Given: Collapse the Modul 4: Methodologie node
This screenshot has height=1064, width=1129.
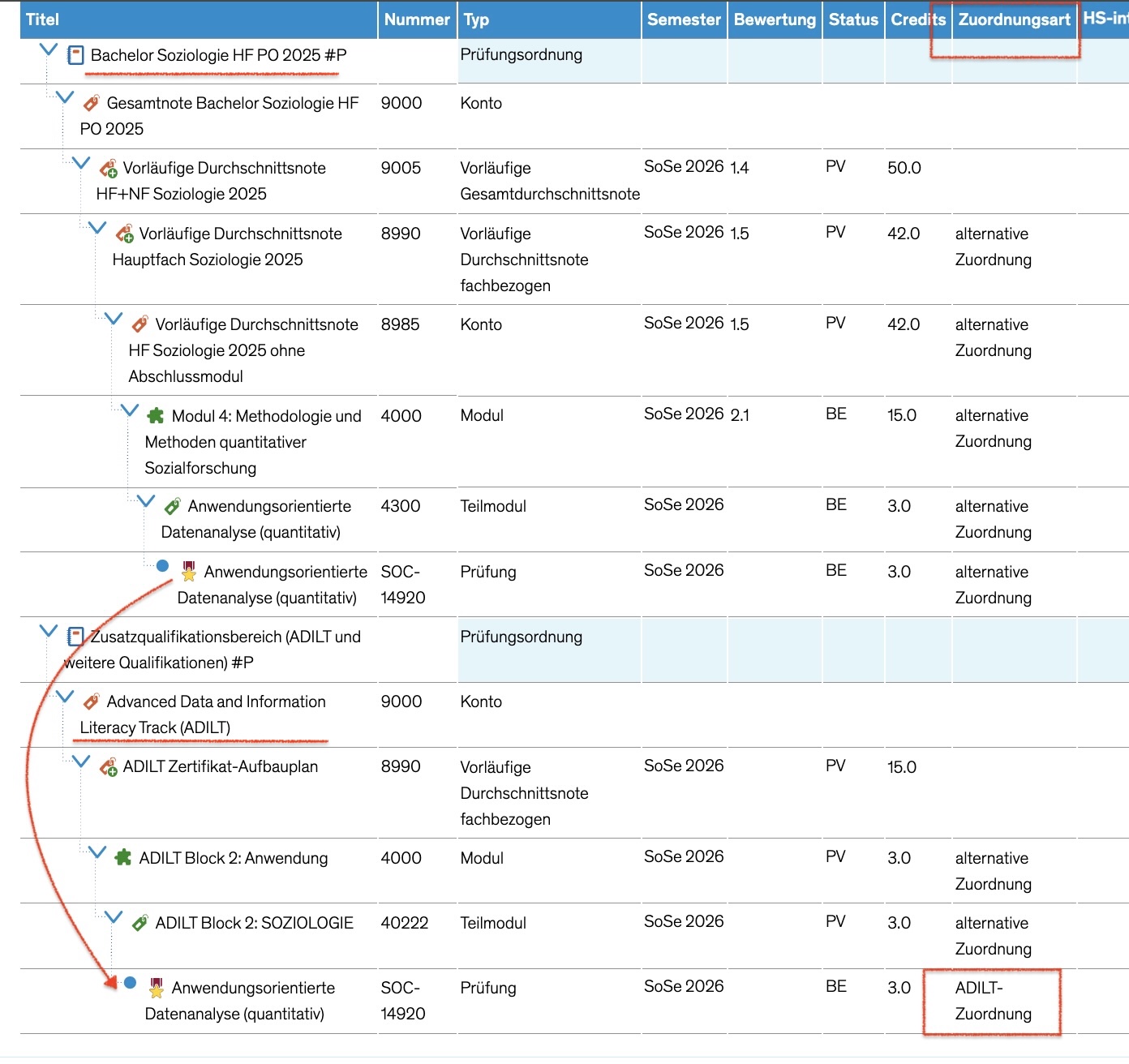Looking at the screenshot, I should click(130, 410).
